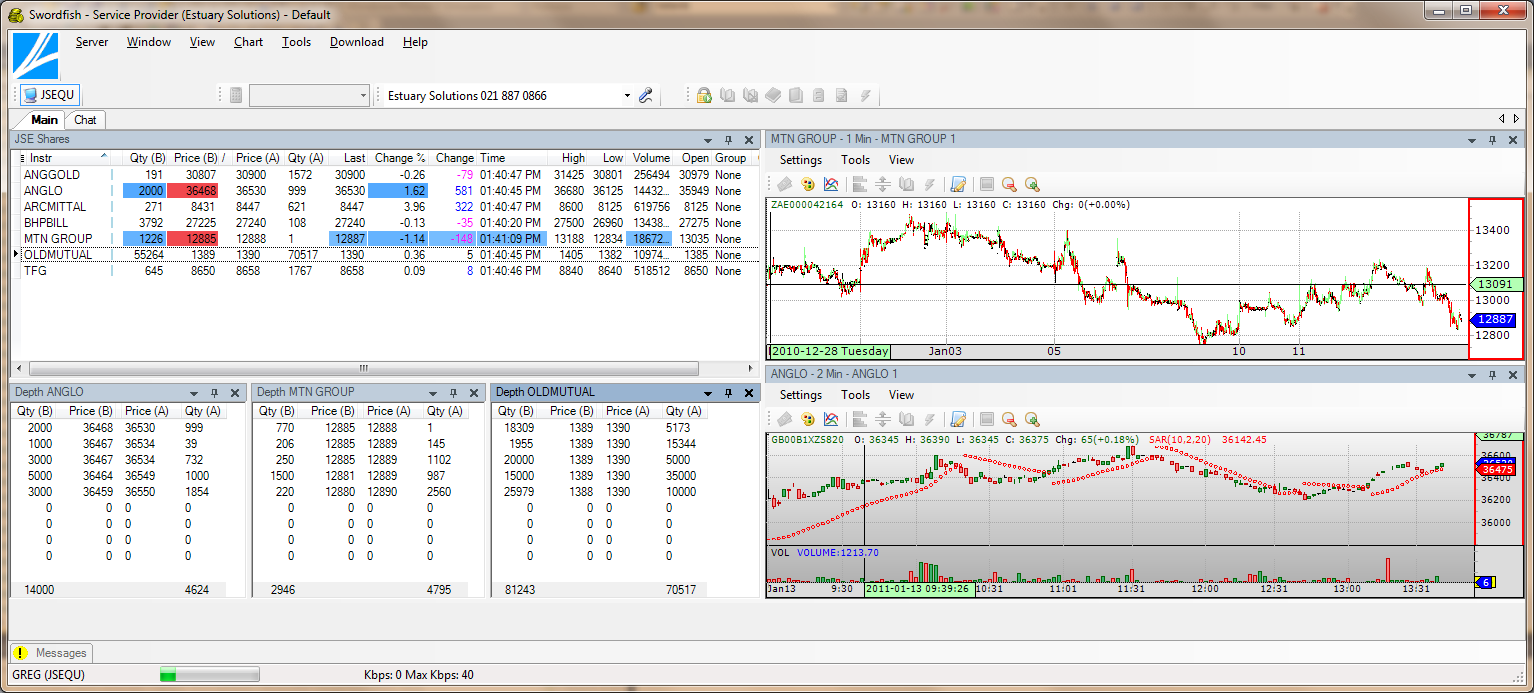The image size is (1534, 693).
Task: Click the Swordfish logo icon
Action: coord(35,55)
